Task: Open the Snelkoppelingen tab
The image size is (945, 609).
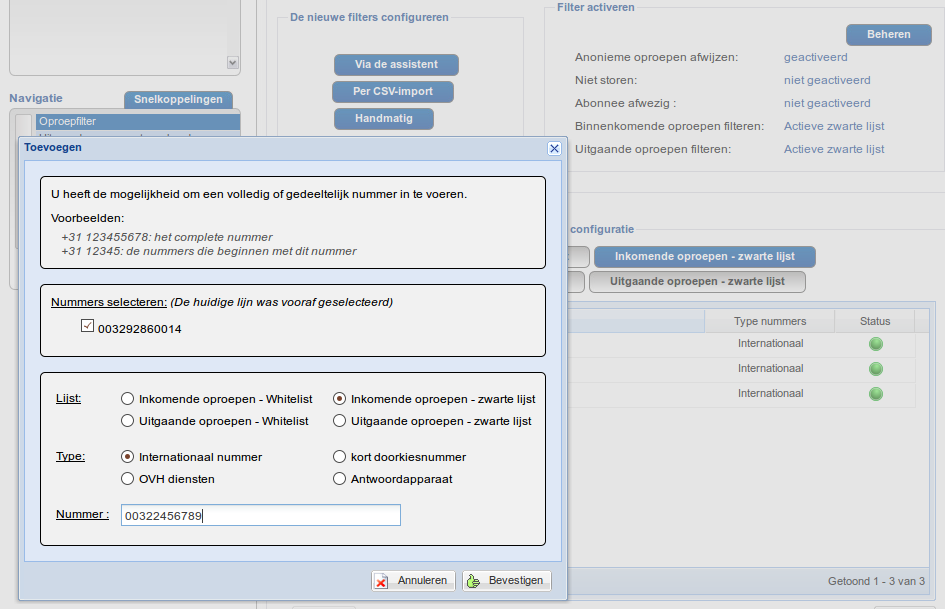Action: (x=178, y=100)
